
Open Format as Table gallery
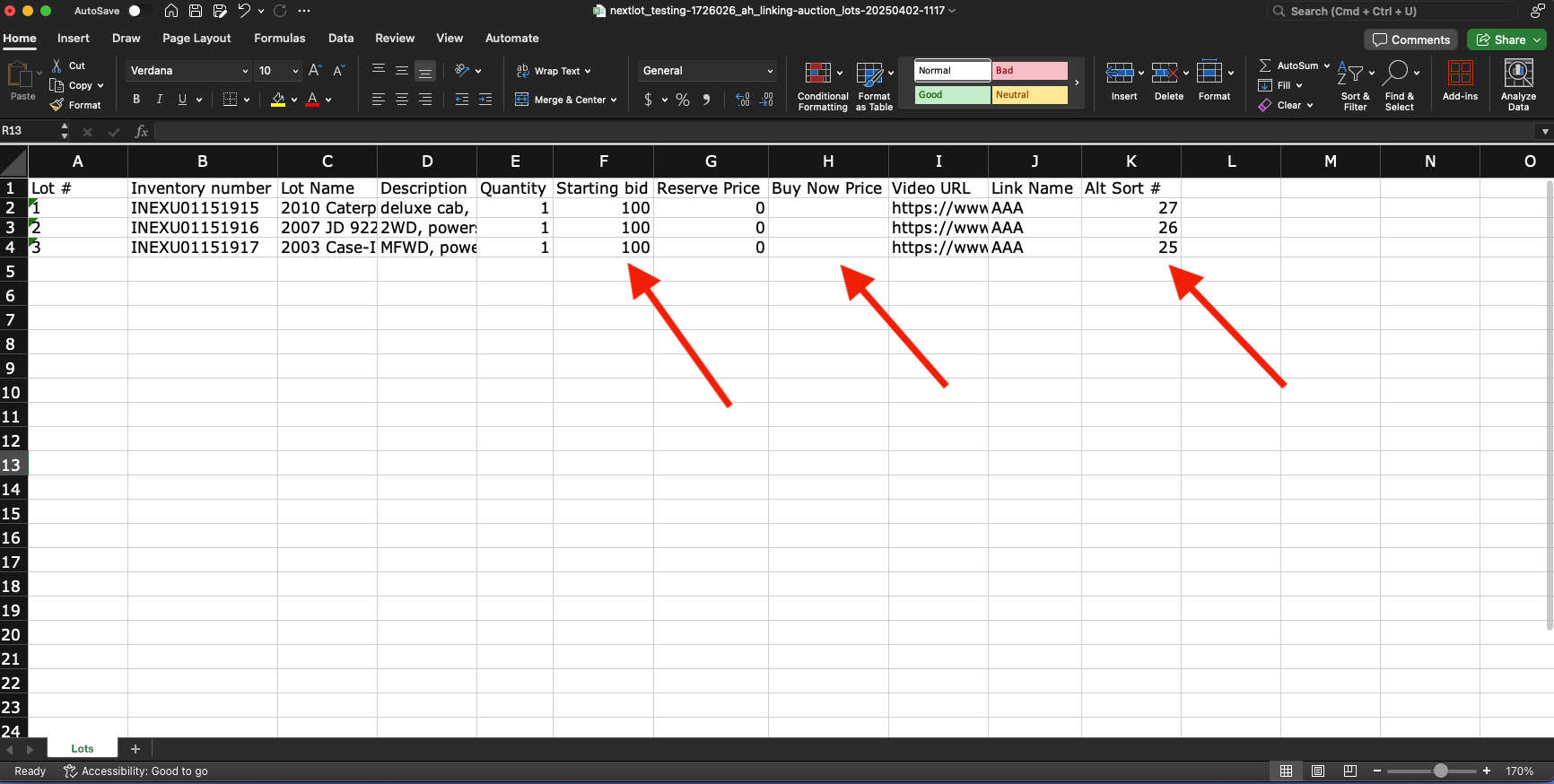(x=869, y=74)
